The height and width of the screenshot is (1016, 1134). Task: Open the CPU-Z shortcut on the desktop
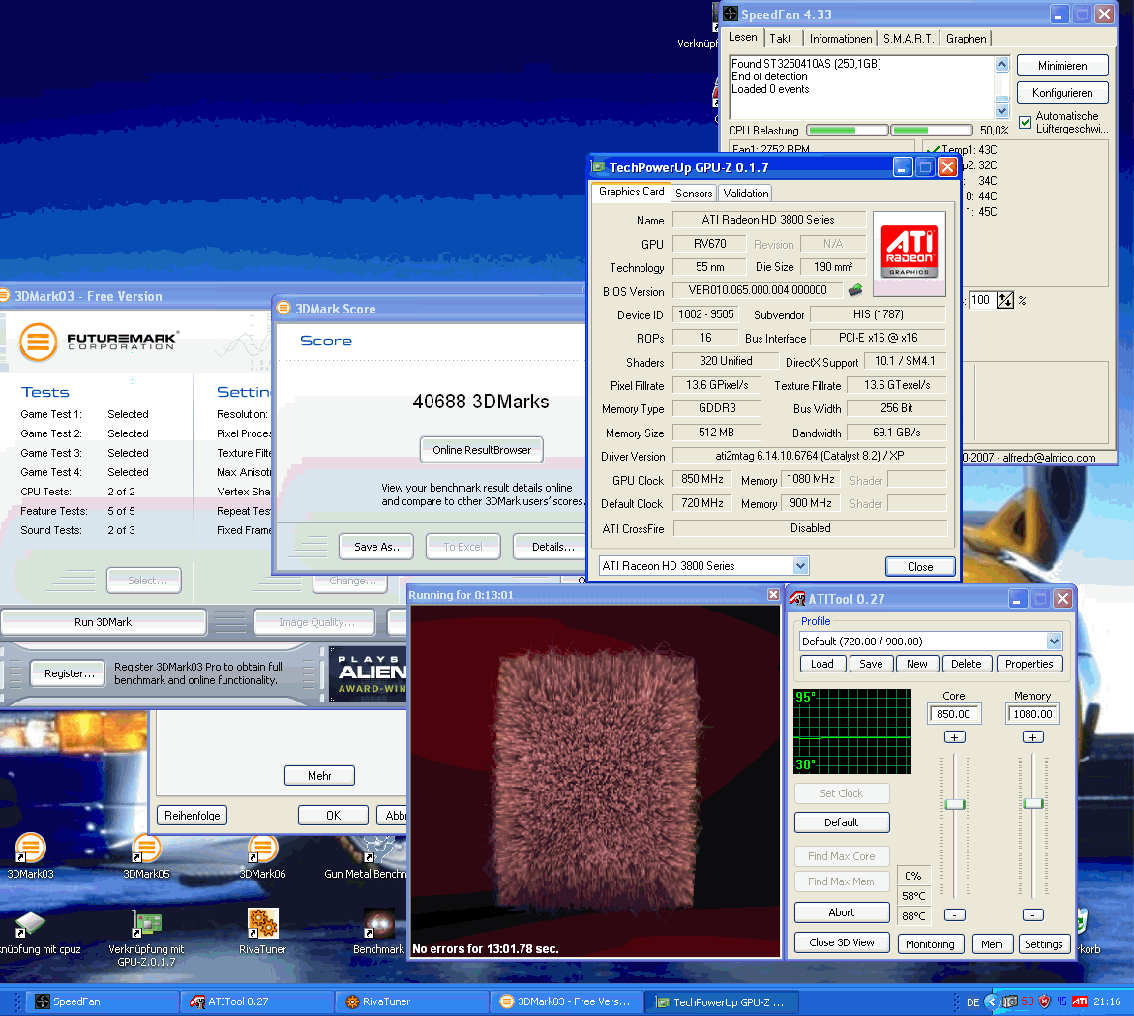pyautogui.click(x=29, y=923)
